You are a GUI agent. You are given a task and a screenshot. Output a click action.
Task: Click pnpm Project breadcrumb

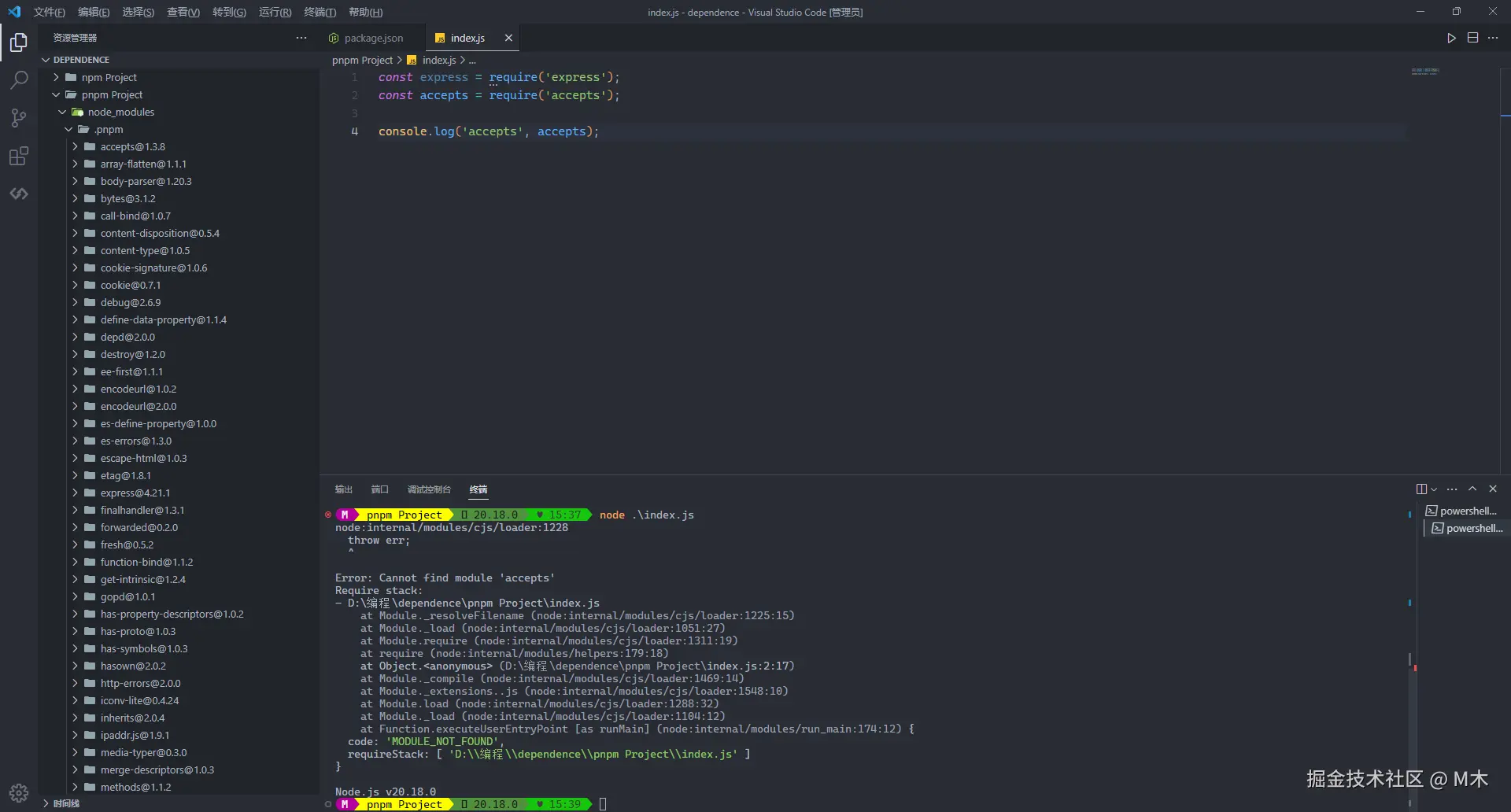point(362,61)
